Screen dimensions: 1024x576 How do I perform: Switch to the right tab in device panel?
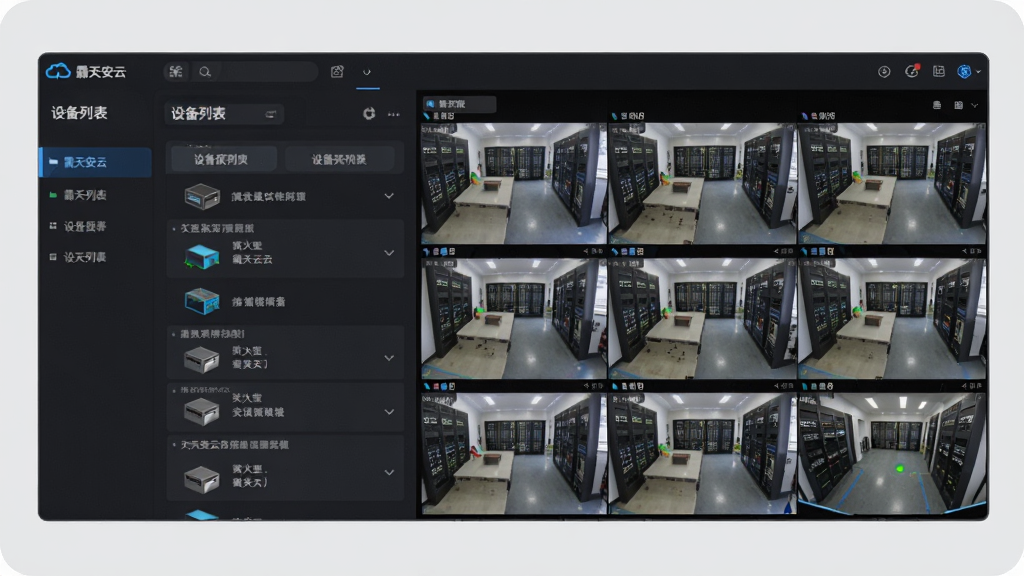339,159
